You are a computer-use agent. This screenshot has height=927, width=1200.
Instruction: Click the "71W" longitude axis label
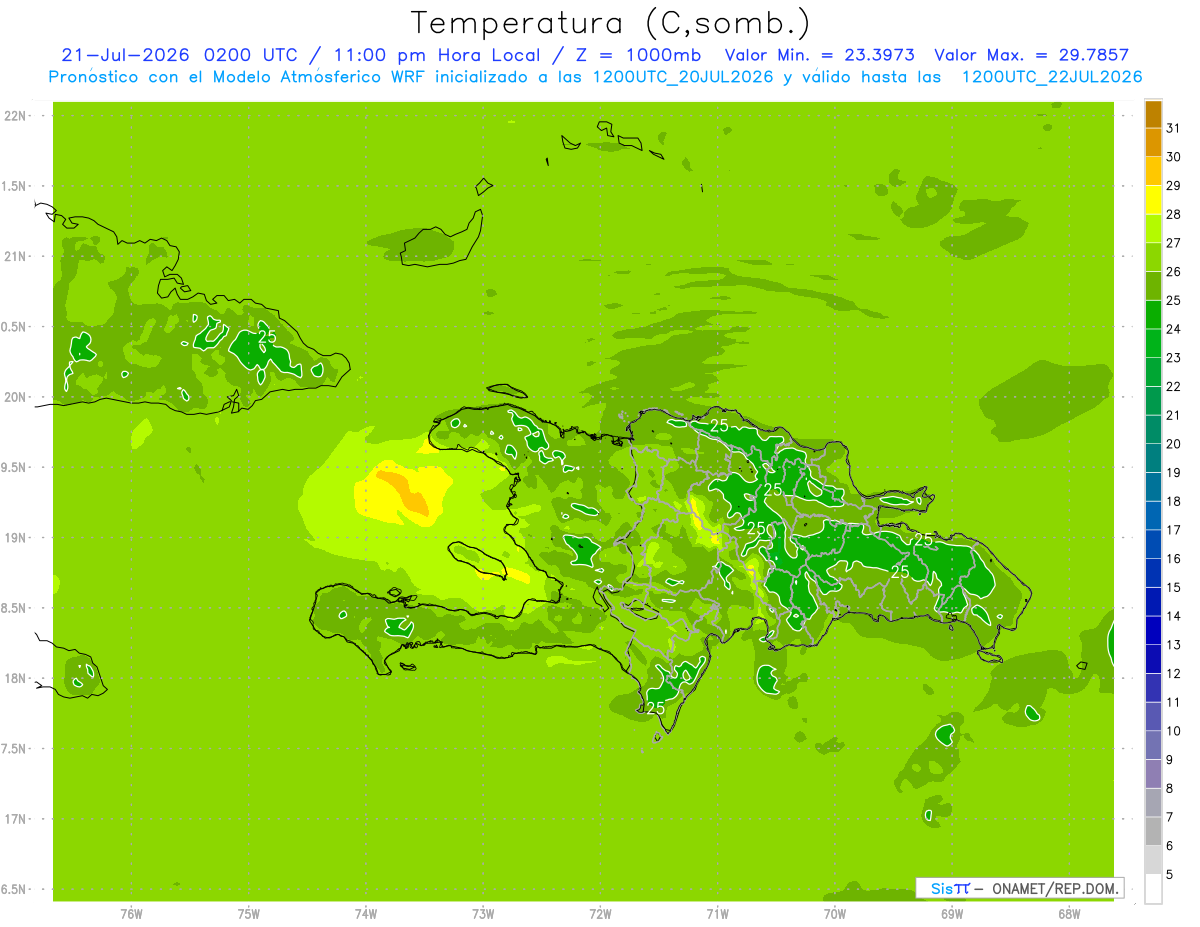pyautogui.click(x=717, y=913)
